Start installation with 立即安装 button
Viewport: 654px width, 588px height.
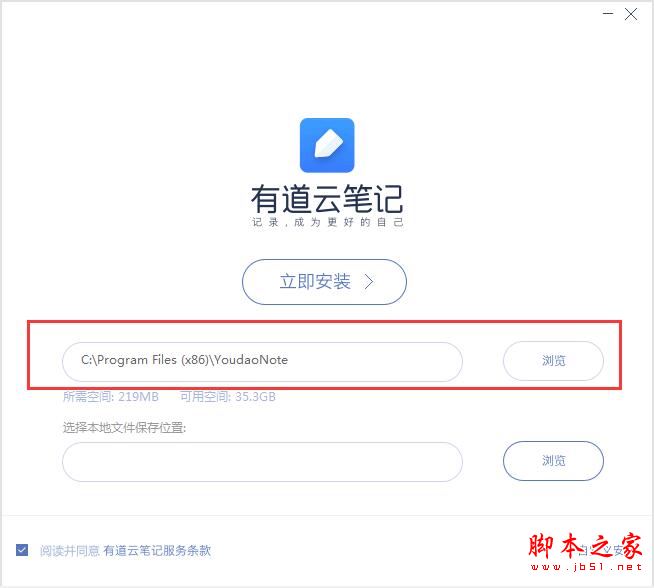[324, 282]
